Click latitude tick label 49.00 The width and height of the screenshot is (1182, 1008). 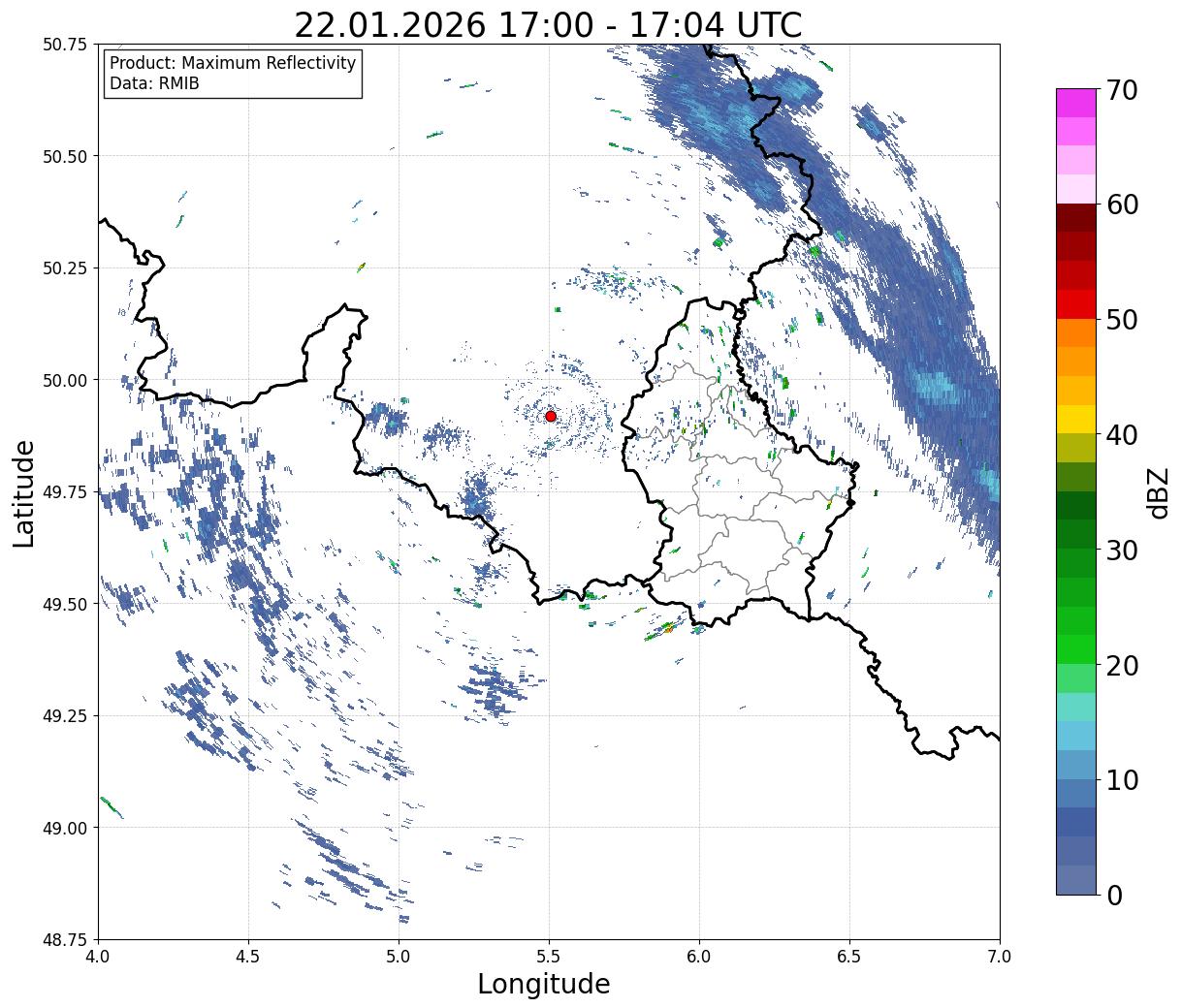[x=65, y=828]
